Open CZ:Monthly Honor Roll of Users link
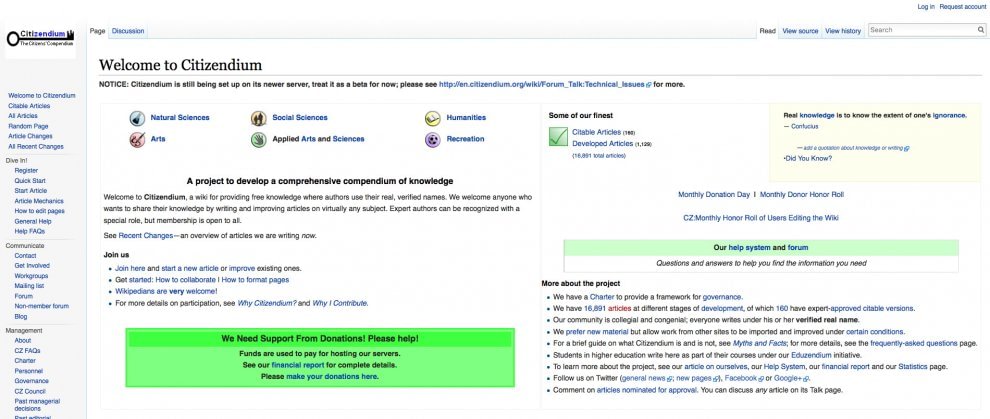 [x=761, y=218]
